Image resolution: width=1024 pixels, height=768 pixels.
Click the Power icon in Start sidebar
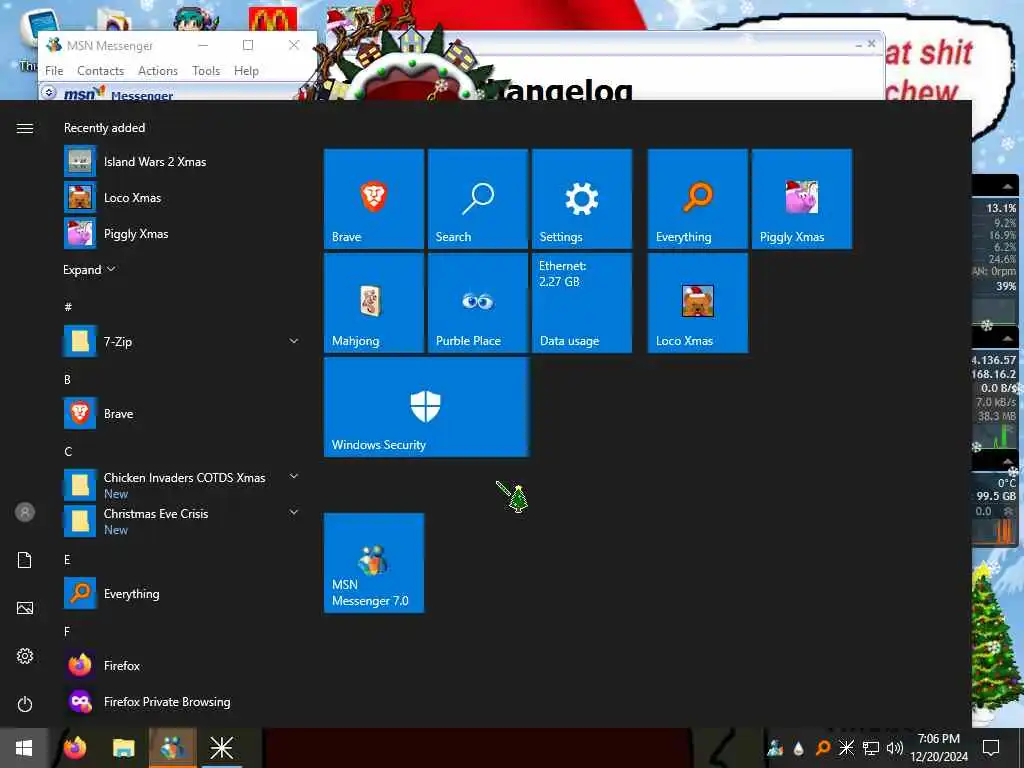(25, 704)
